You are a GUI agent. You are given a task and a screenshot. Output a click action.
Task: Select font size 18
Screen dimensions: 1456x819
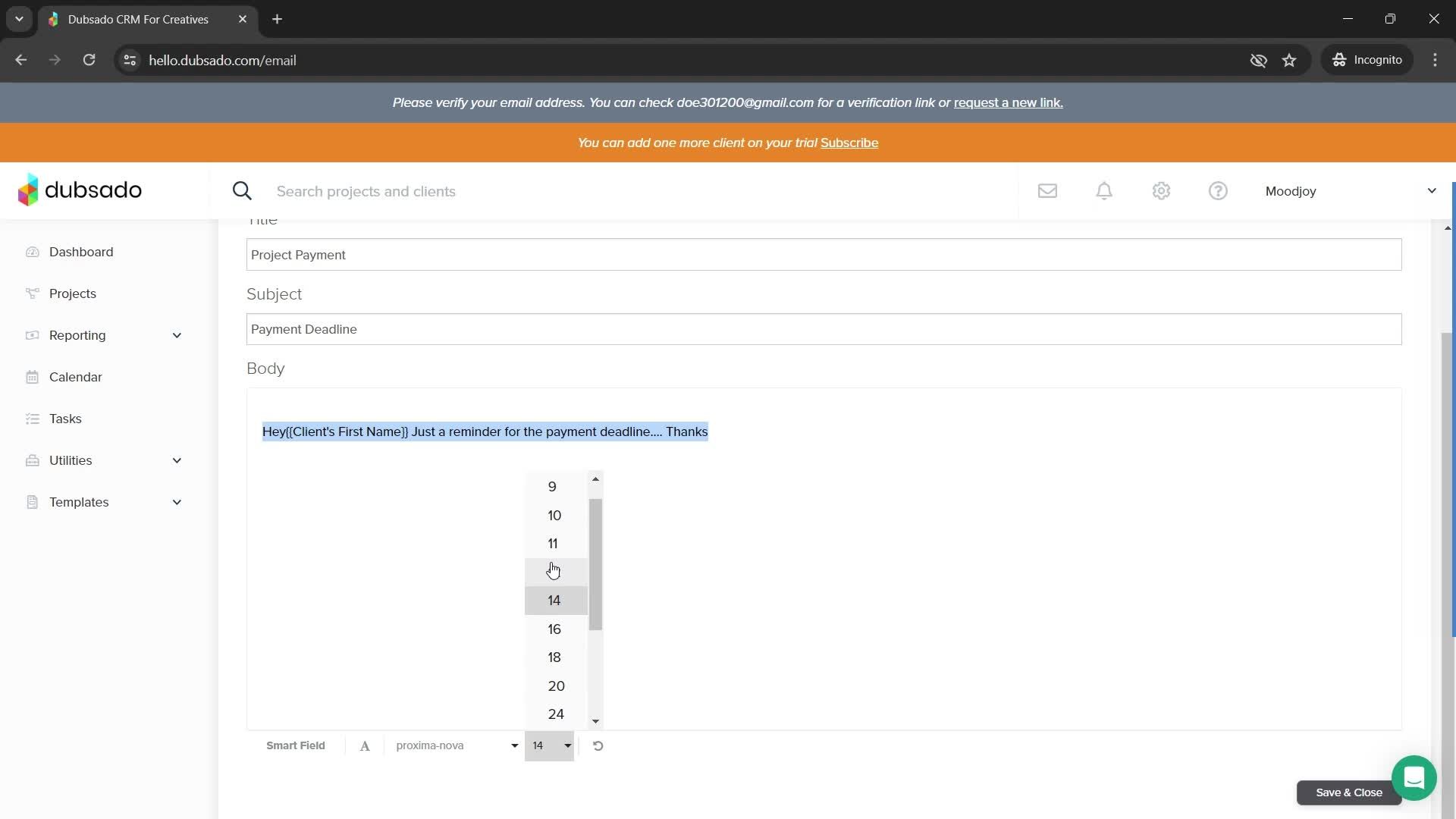[x=556, y=657]
